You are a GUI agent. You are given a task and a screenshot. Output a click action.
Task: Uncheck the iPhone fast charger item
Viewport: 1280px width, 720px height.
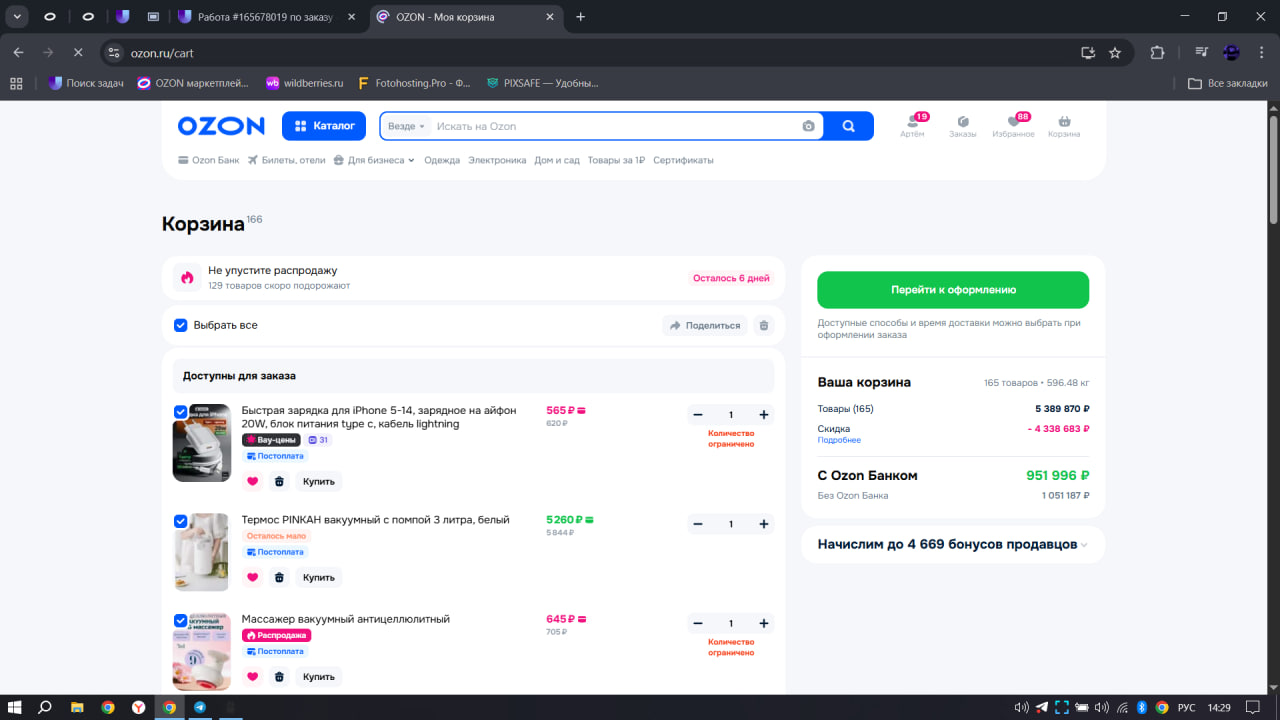[181, 412]
